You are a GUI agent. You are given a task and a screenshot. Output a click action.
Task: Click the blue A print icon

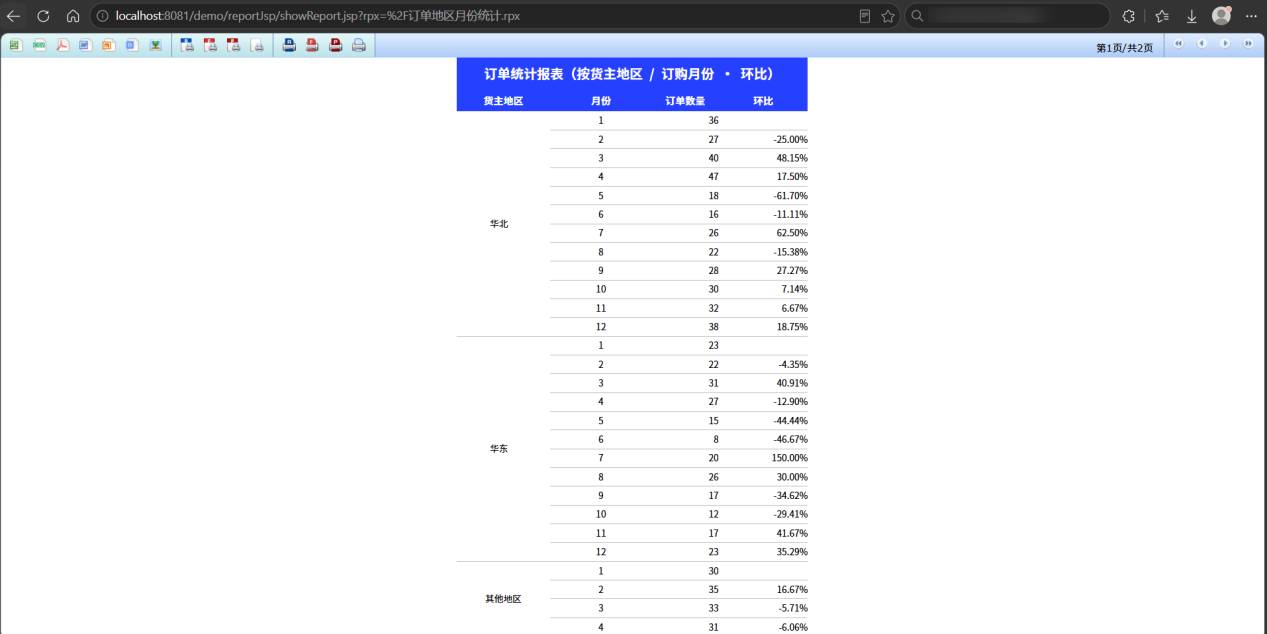(x=289, y=45)
